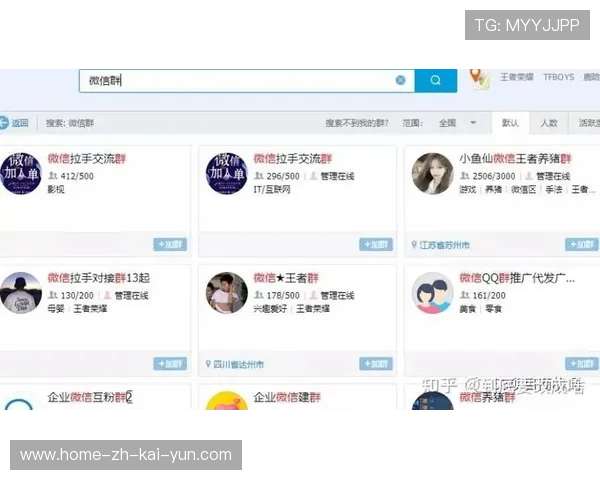Click the IT/互联网 tag
600x480 pixels.
pos(272,189)
